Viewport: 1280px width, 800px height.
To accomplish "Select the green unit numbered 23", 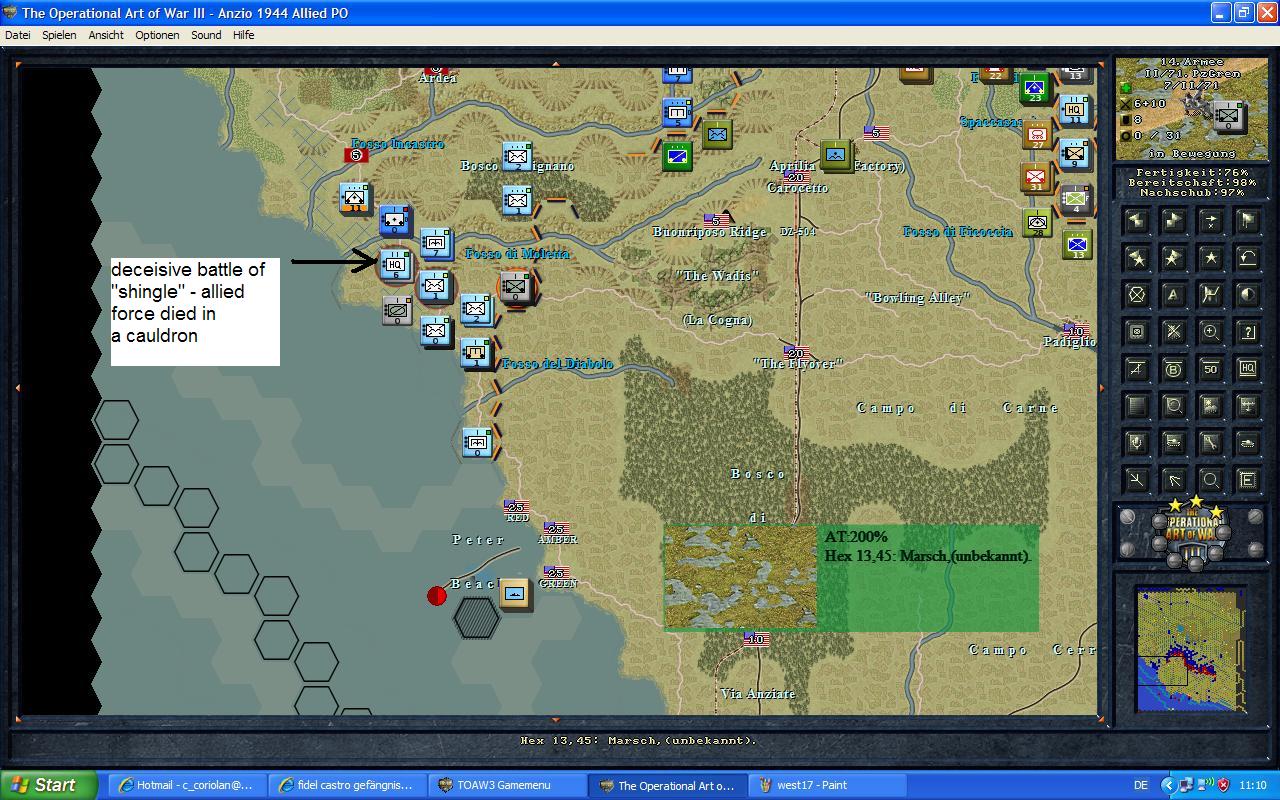I will click(x=1035, y=88).
